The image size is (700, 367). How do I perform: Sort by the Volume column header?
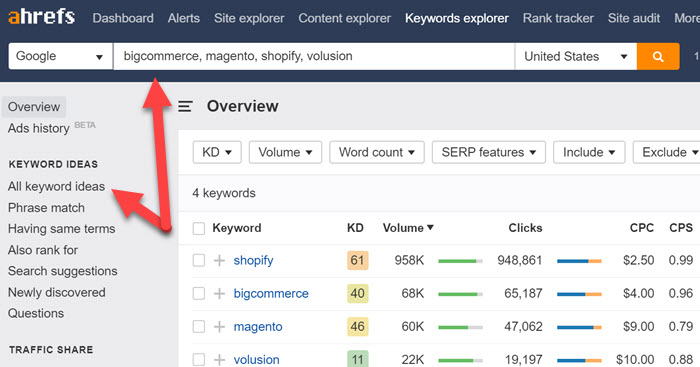pos(408,228)
